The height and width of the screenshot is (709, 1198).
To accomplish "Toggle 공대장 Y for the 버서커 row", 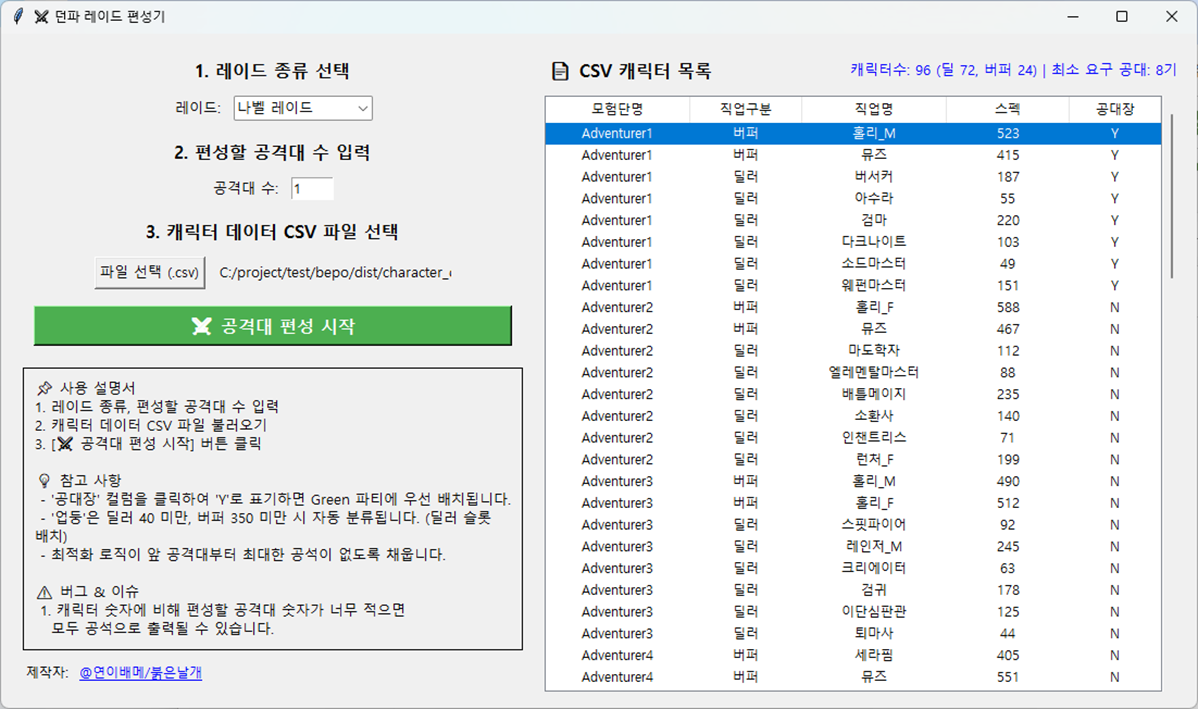I will [x=1114, y=177].
